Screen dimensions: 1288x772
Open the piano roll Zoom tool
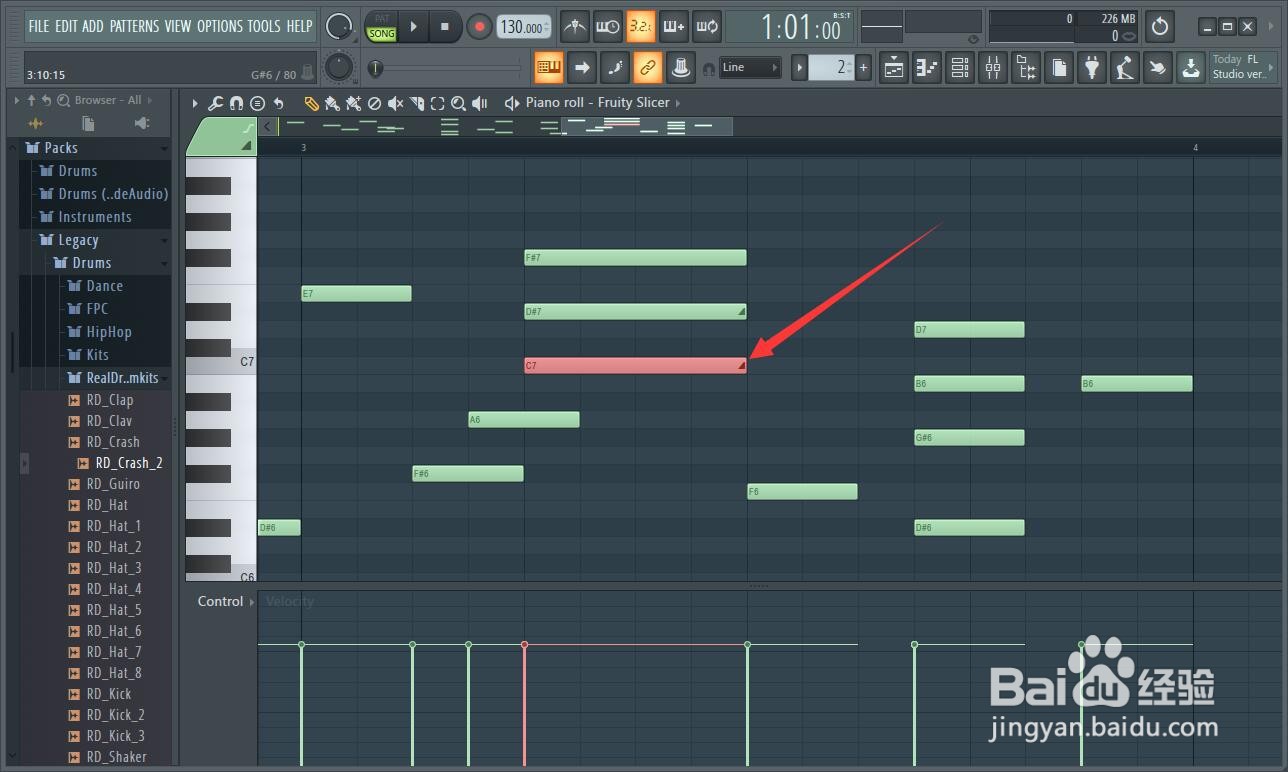[x=458, y=102]
